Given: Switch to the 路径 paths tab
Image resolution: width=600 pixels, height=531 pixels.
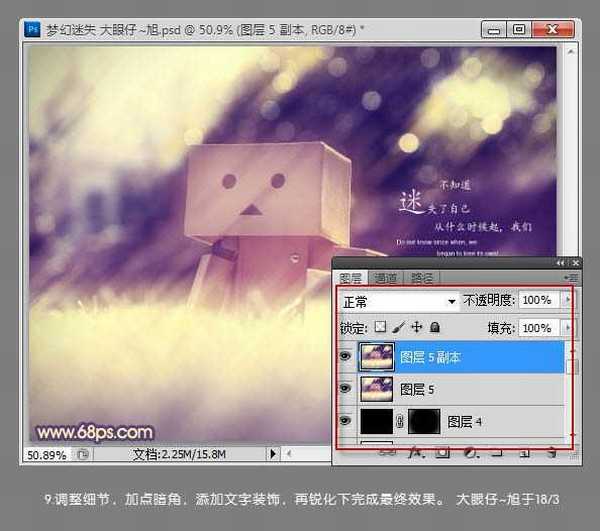Looking at the screenshot, I should (x=422, y=278).
